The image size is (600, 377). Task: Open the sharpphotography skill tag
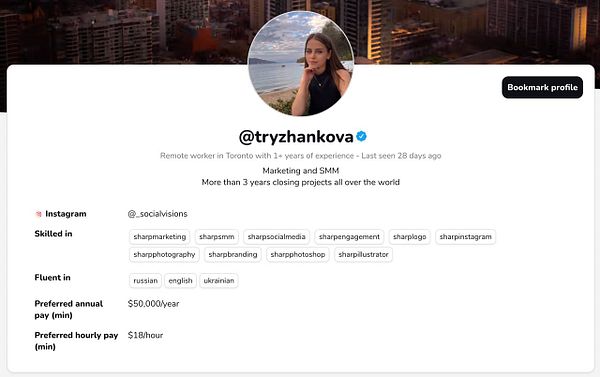click(164, 255)
